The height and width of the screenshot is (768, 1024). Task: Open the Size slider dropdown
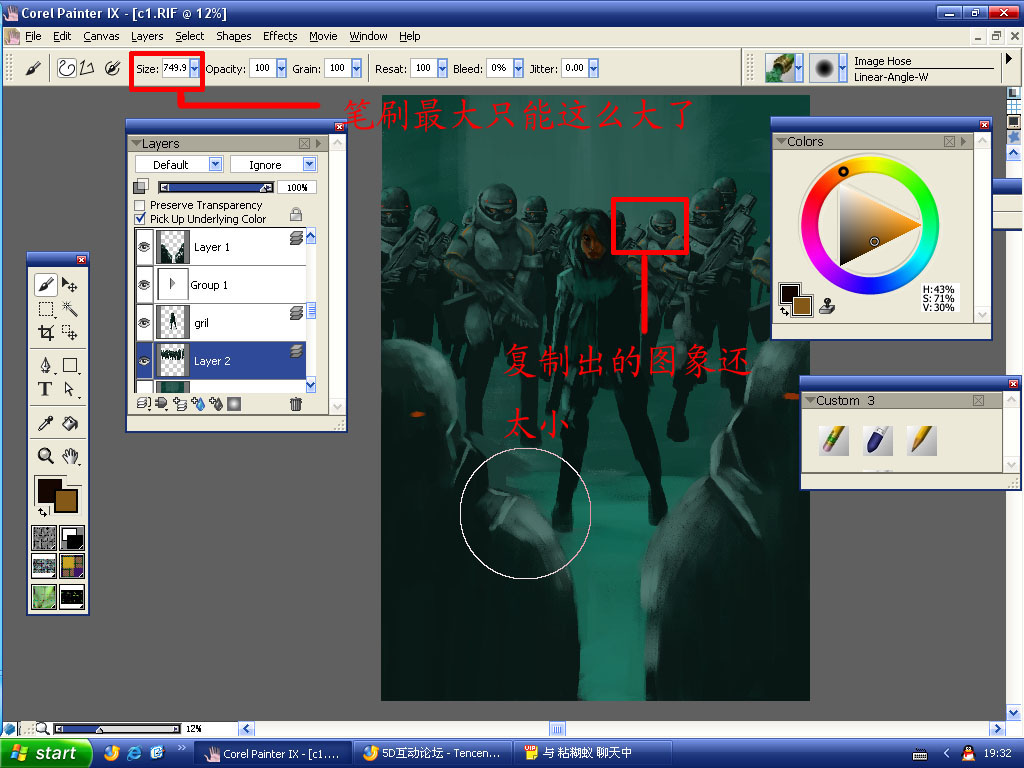pyautogui.click(x=195, y=68)
